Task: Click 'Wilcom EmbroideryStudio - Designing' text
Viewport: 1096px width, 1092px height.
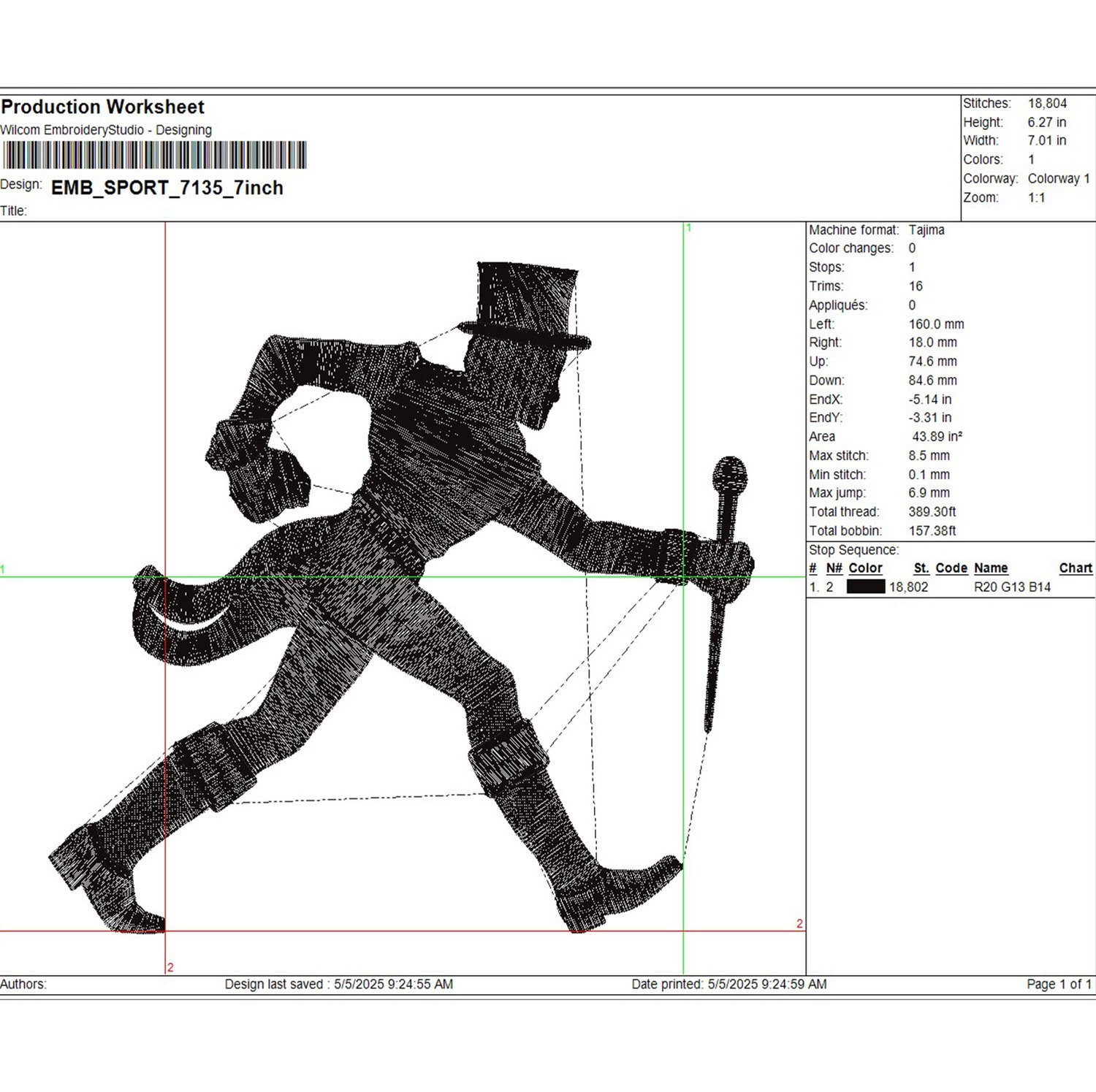Action: 107,130
